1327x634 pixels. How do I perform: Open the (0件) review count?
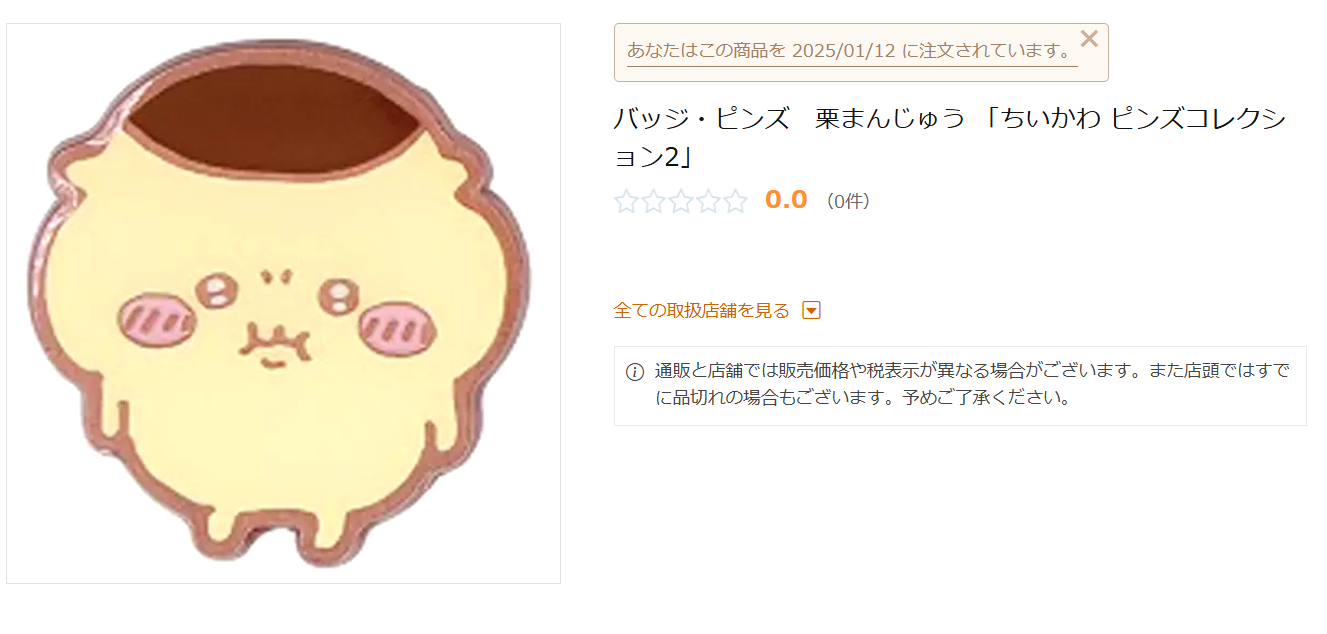pyautogui.click(x=848, y=202)
